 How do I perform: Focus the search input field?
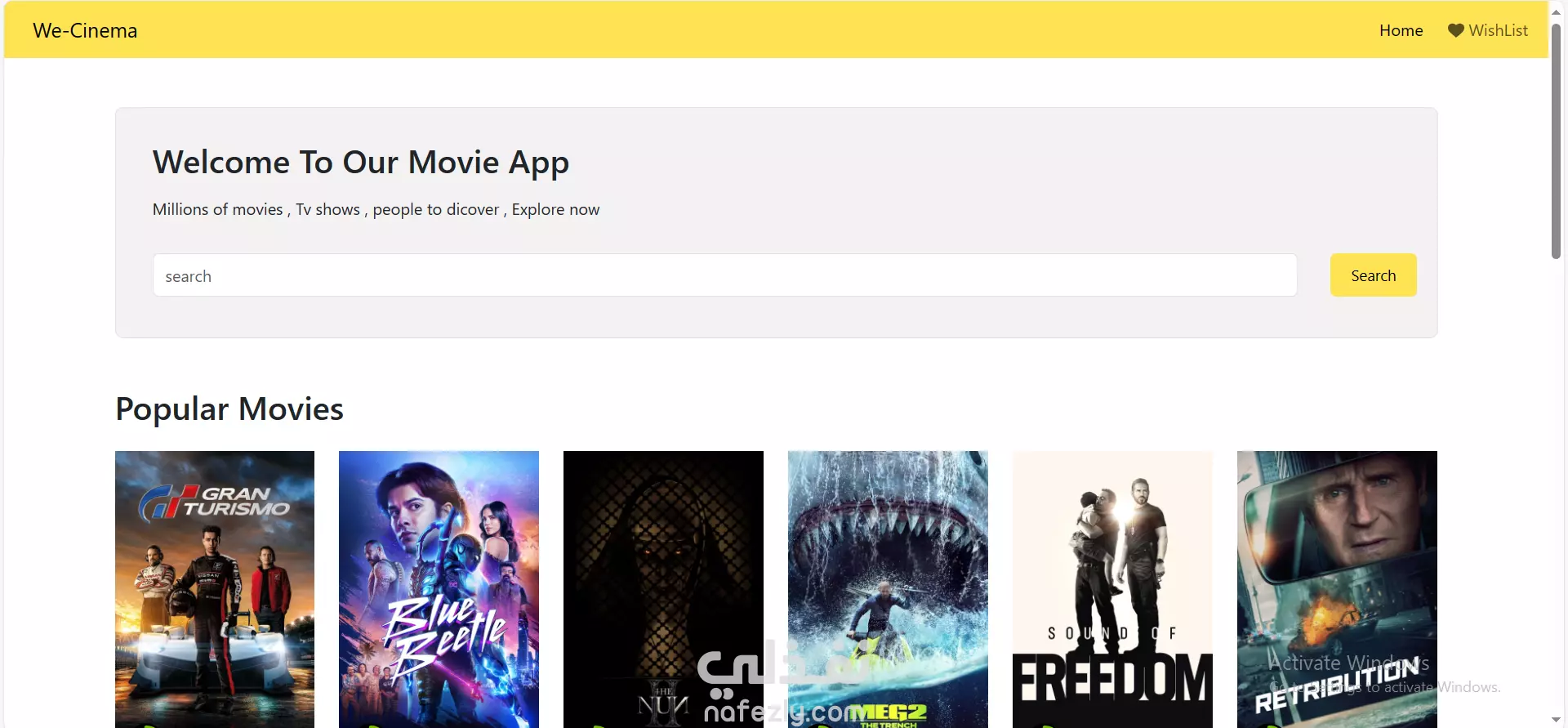click(724, 275)
